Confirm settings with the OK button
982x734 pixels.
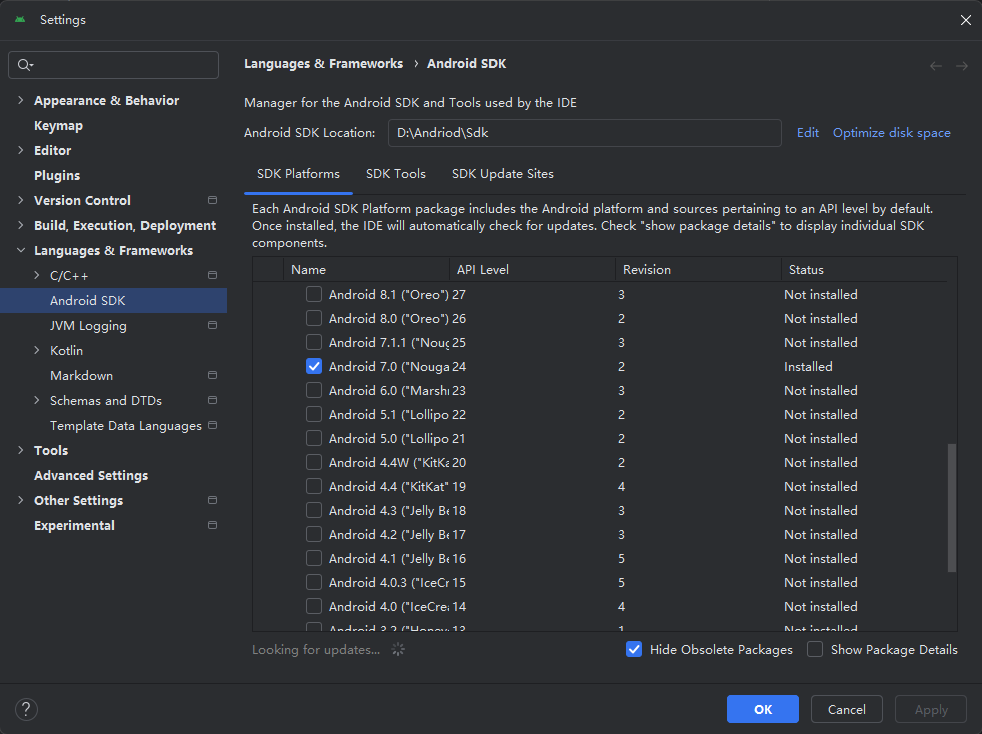(x=763, y=709)
